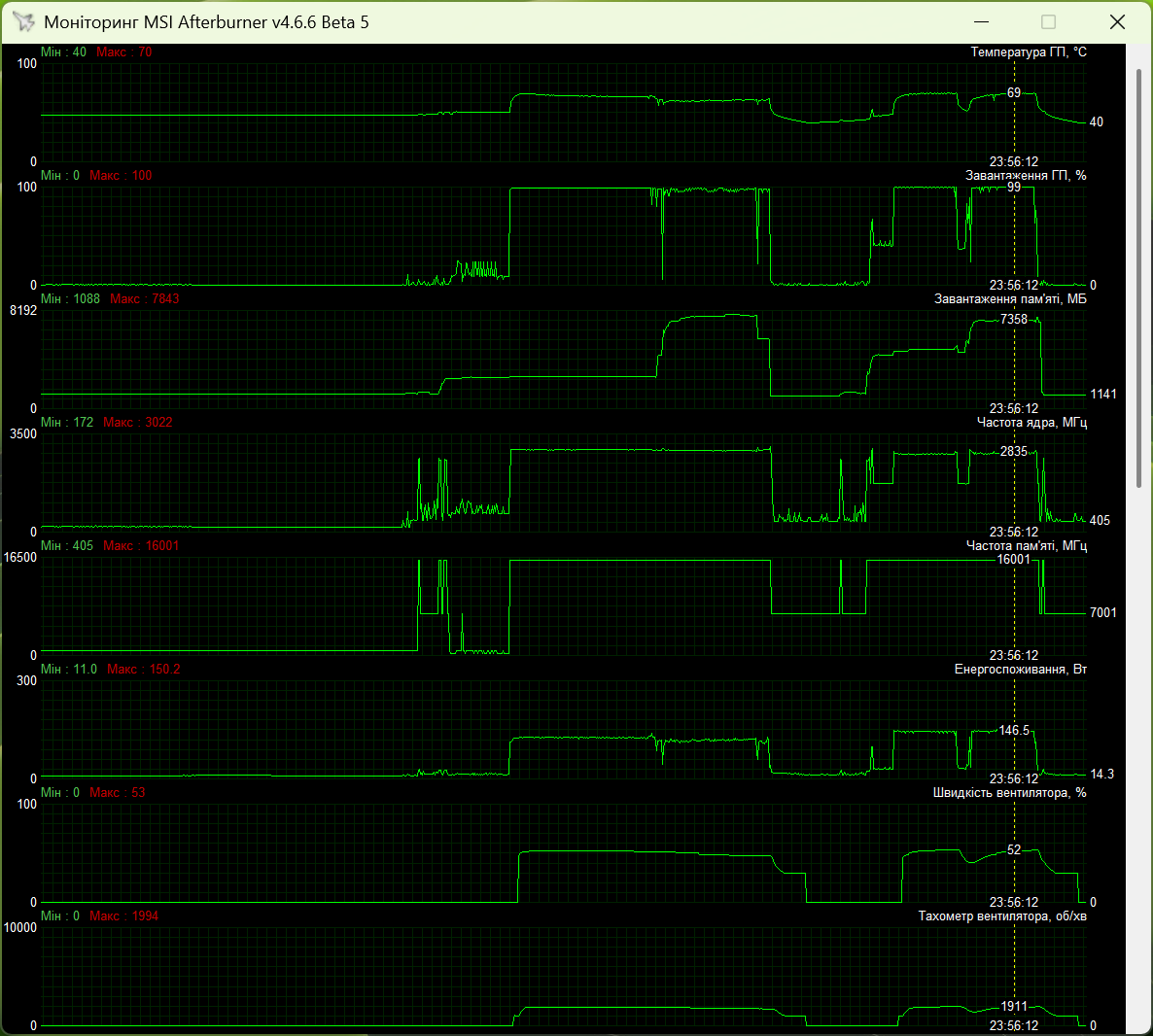Image resolution: width=1153 pixels, height=1036 pixels.
Task: Click the 7358 marker value on memory graph
Action: (x=1014, y=320)
